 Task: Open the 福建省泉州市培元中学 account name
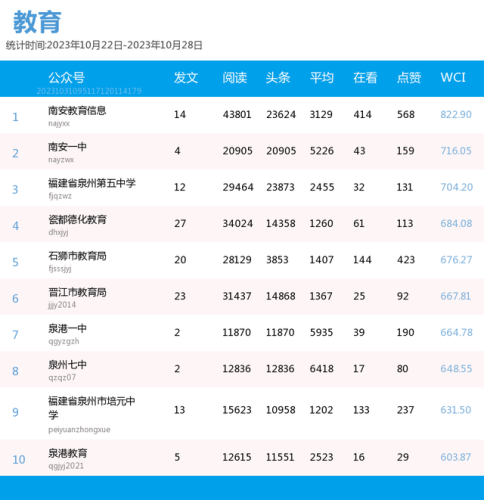point(92,408)
